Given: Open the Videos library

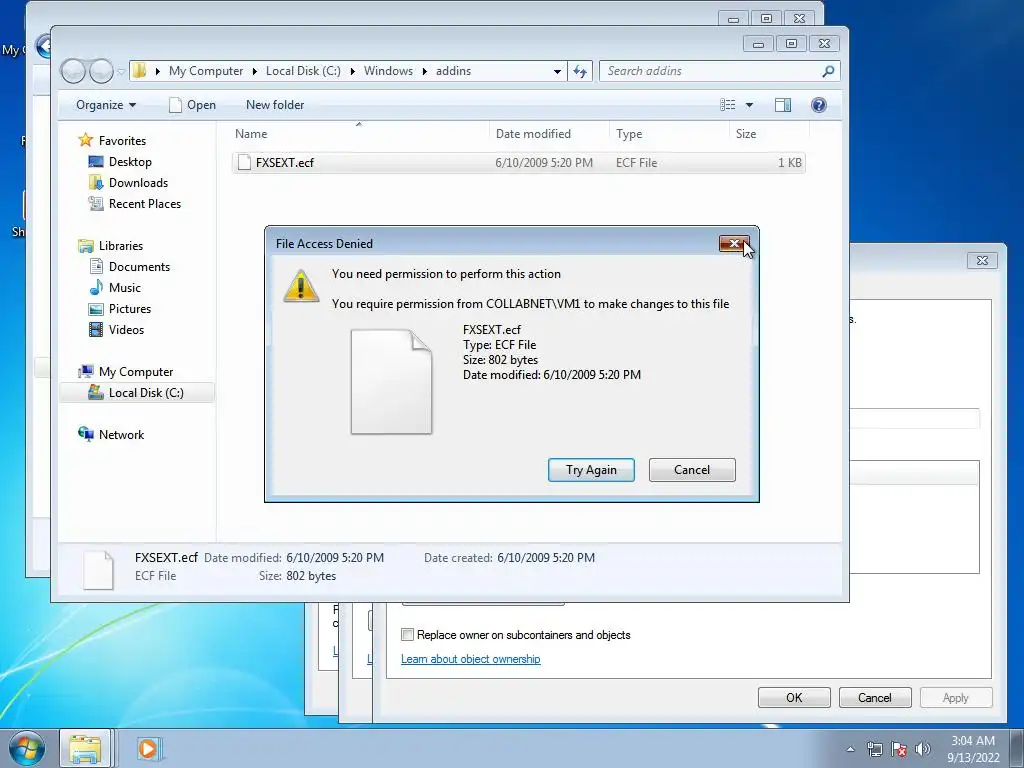Looking at the screenshot, I should point(126,330).
